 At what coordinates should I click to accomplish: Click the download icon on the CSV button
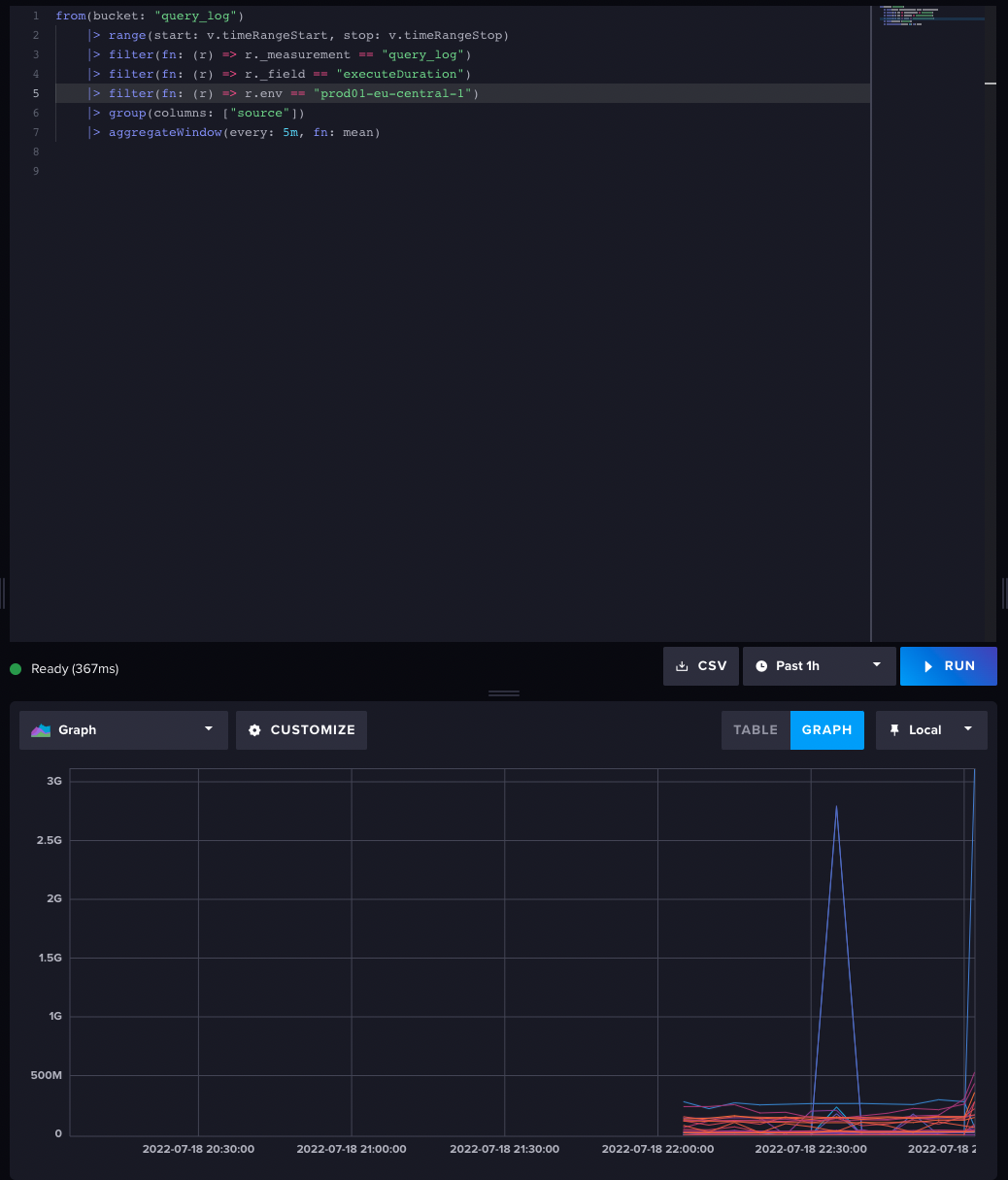pyautogui.click(x=683, y=665)
